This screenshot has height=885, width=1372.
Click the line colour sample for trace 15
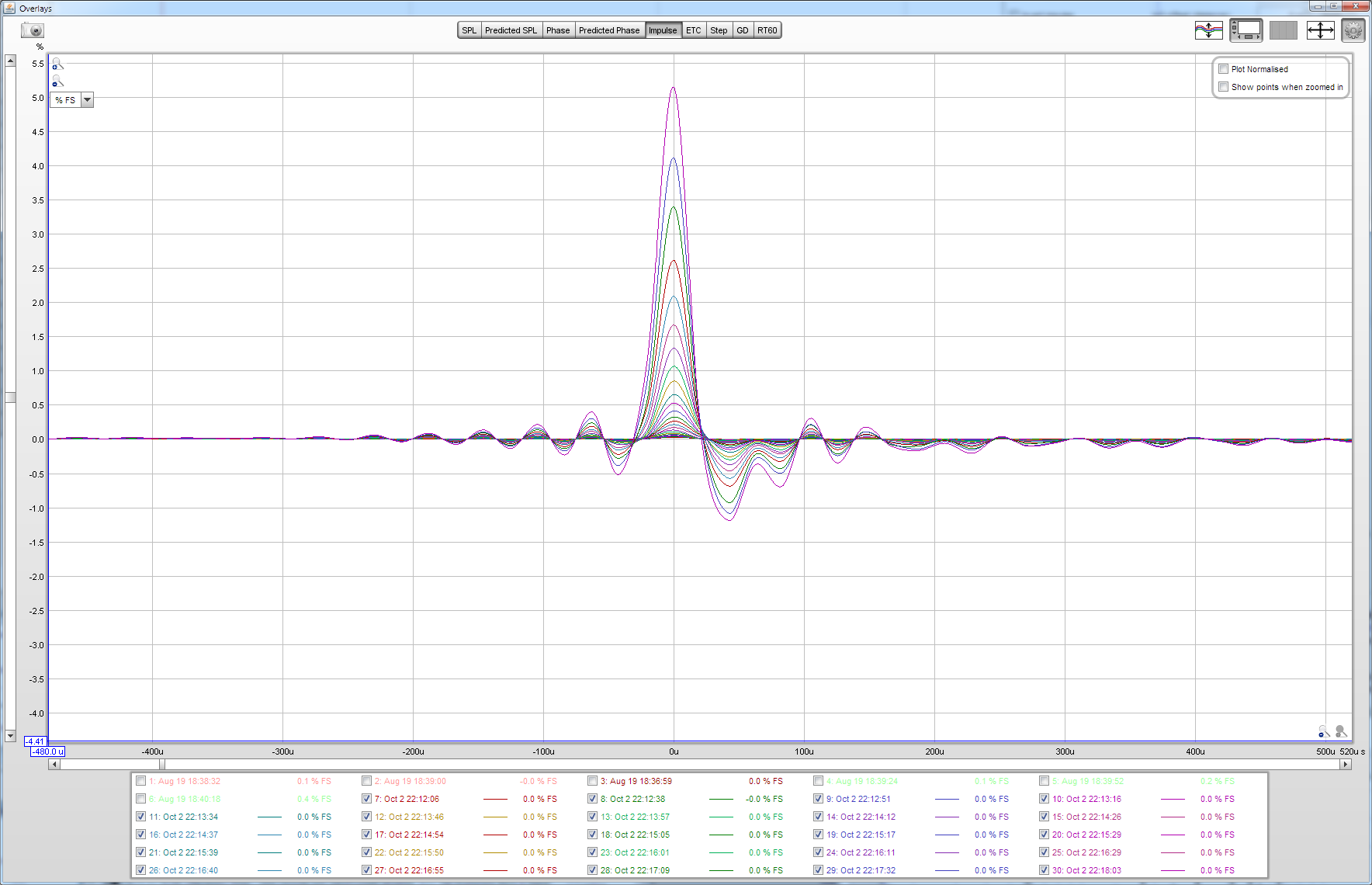click(x=1173, y=817)
